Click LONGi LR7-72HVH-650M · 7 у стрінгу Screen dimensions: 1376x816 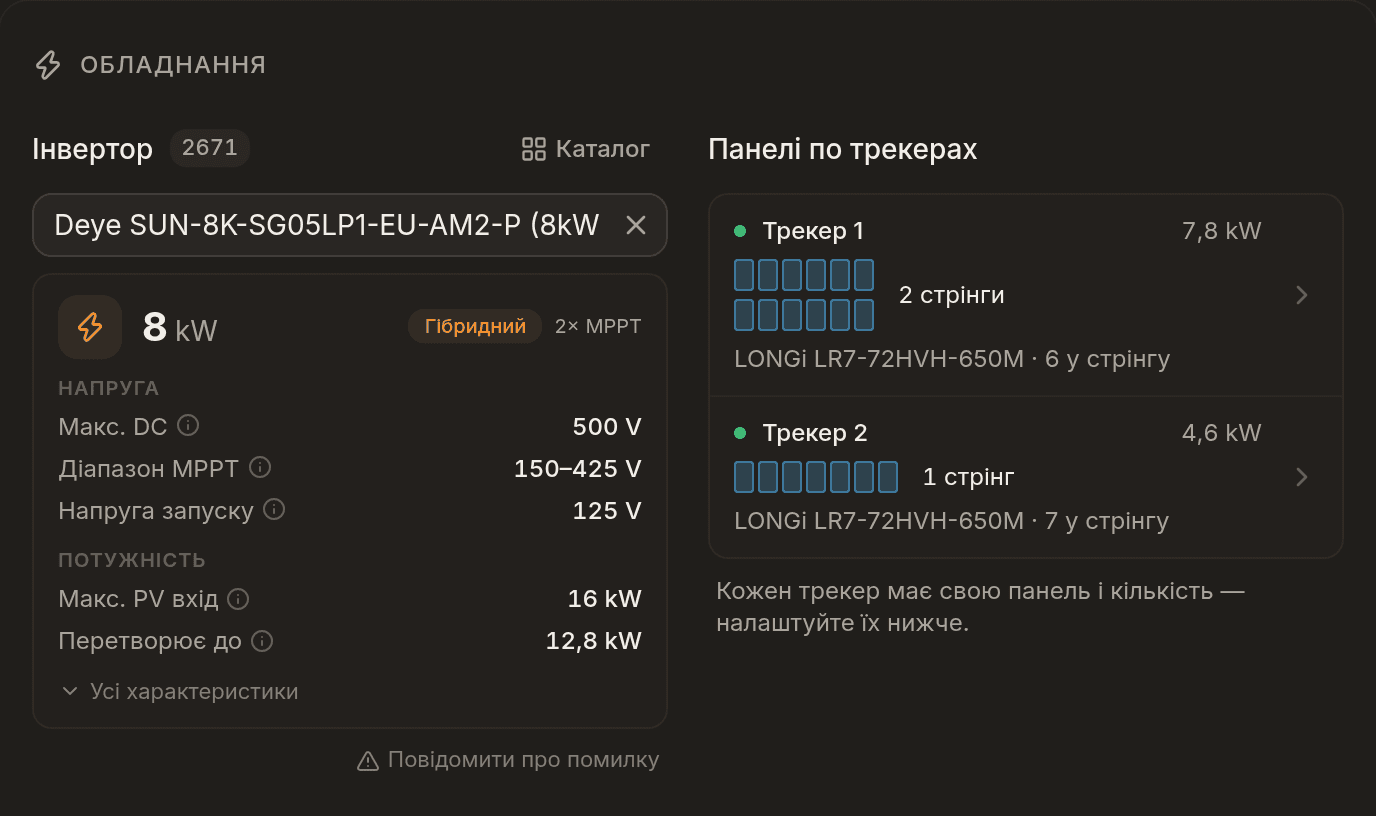[x=951, y=521]
